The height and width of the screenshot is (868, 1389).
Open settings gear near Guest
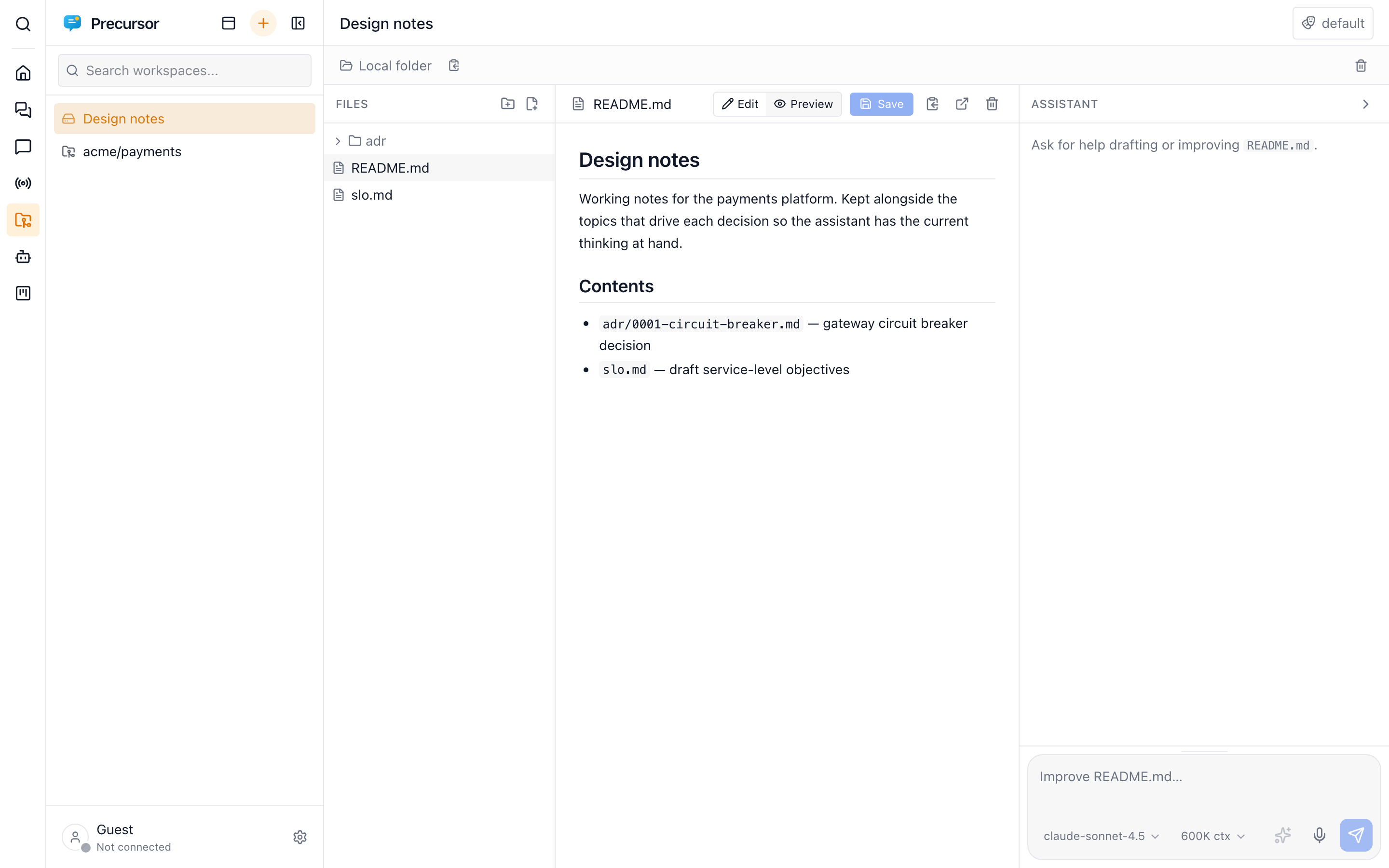[300, 837]
